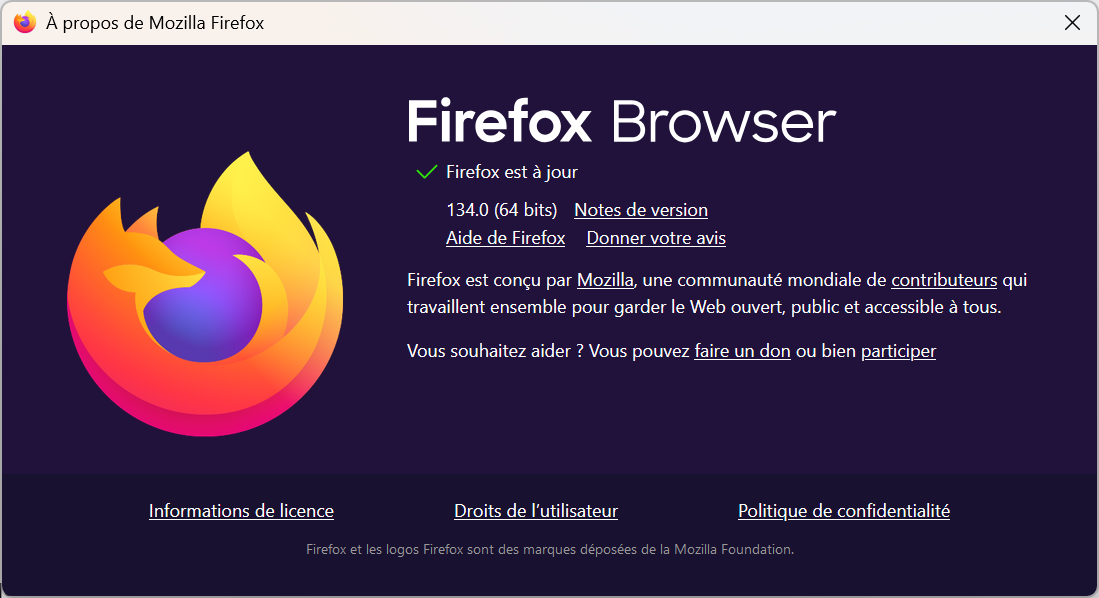Open the Notes de version link
The width and height of the screenshot is (1099, 598).
[x=641, y=210]
